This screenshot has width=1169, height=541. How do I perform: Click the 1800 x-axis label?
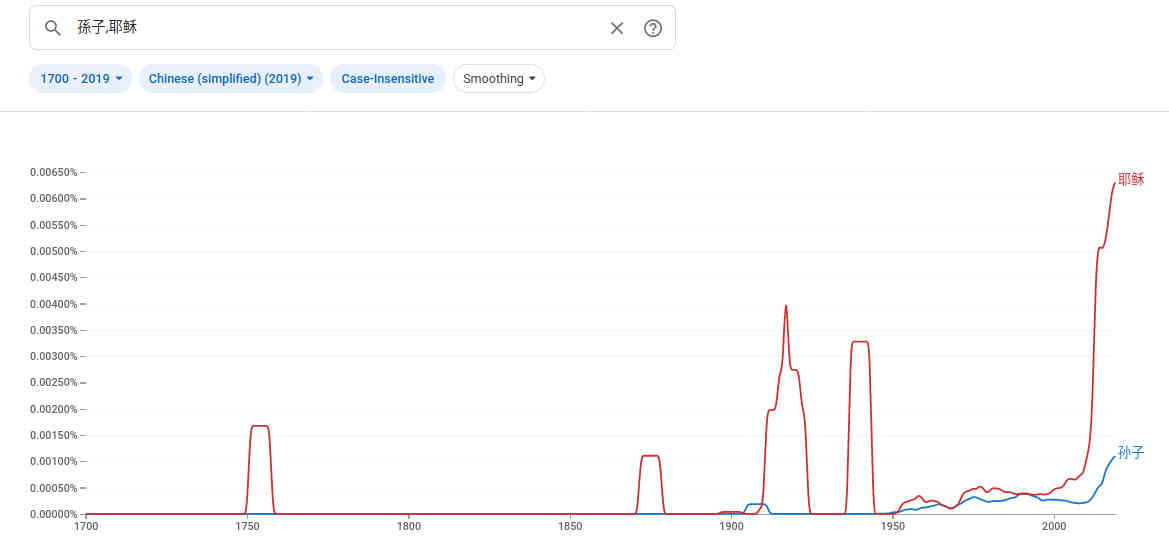click(x=408, y=526)
